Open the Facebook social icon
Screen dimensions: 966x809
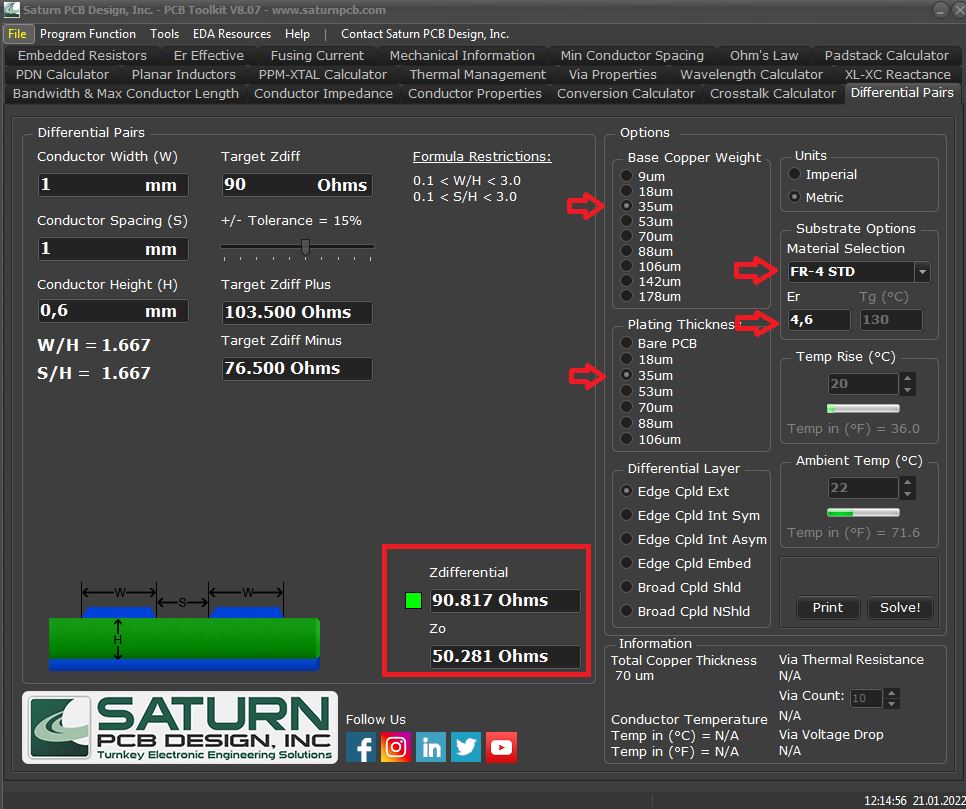361,747
